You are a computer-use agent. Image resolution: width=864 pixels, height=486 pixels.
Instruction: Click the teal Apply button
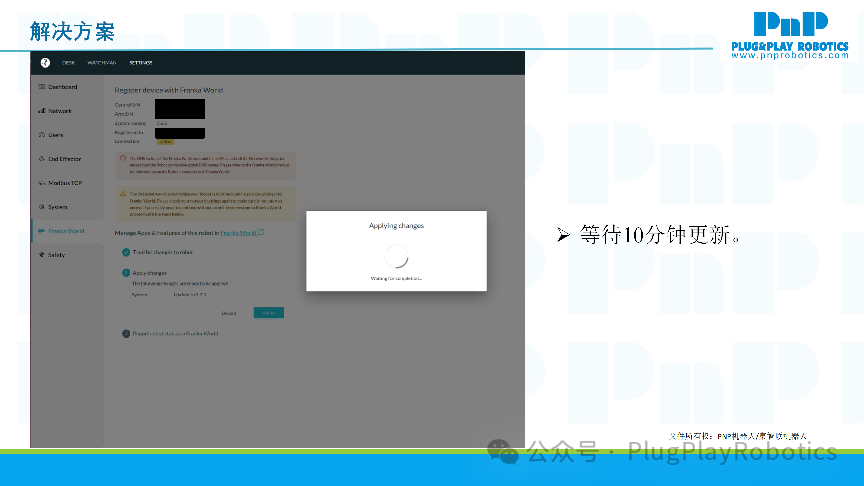(x=268, y=313)
